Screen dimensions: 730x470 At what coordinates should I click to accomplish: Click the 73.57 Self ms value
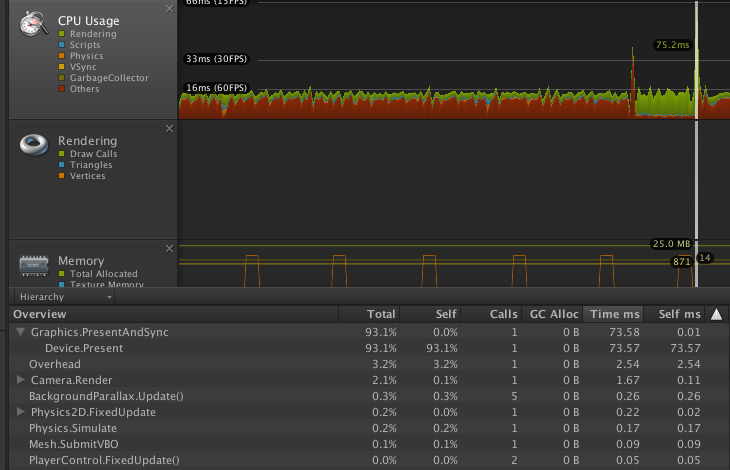pyautogui.click(x=685, y=348)
